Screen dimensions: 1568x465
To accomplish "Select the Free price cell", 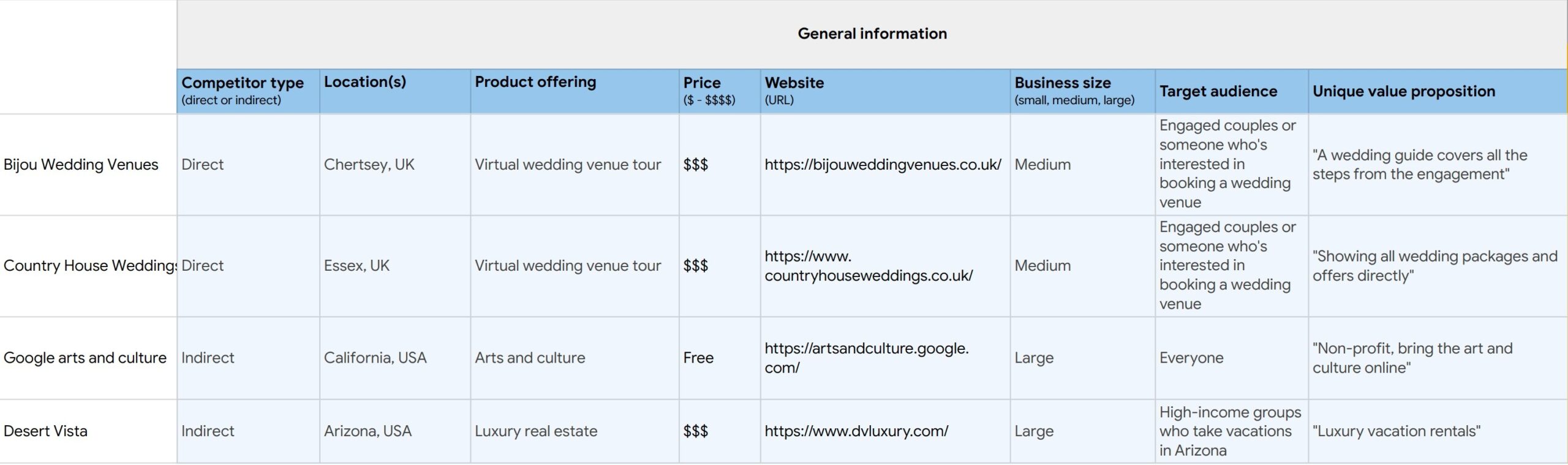I will (x=698, y=358).
